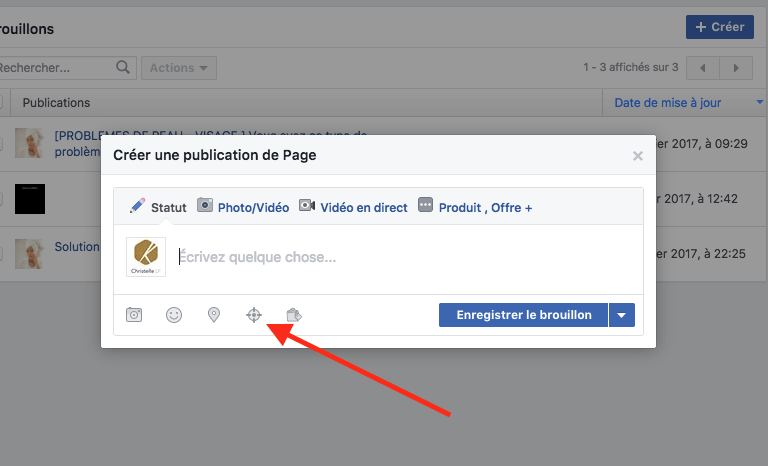The image size is (768, 466).
Task: Click the Écrivez quelque chose text field
Action: [400, 257]
